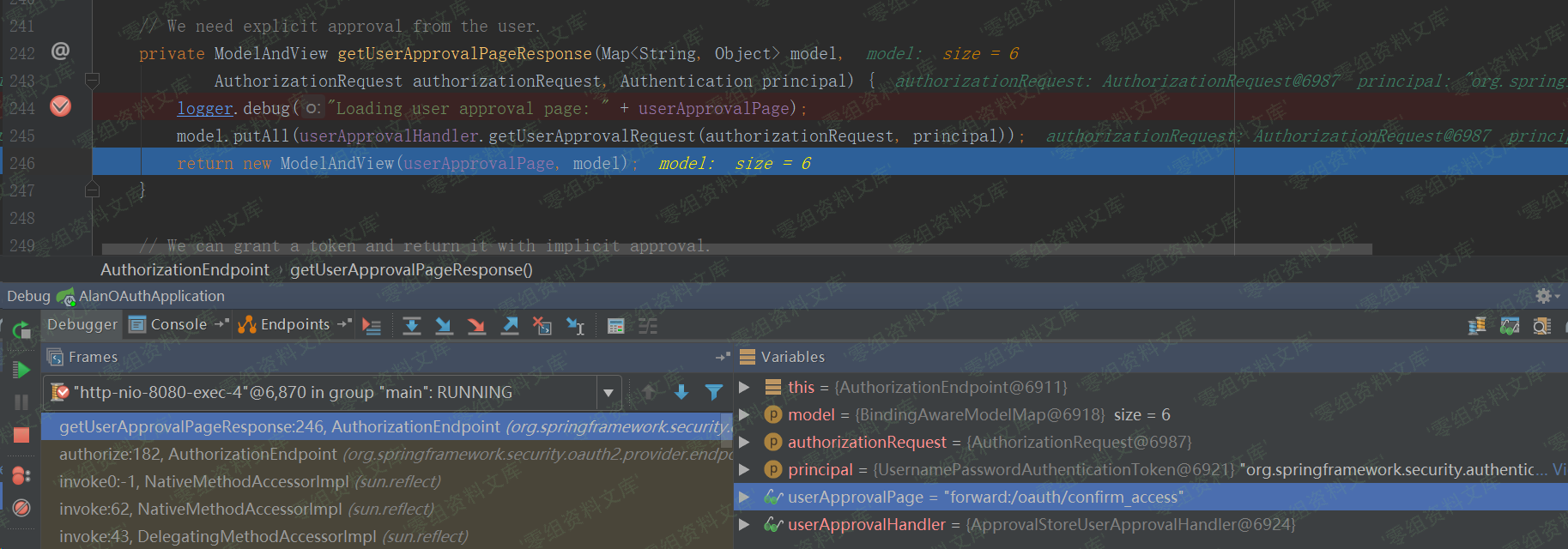Click the logger link on line 244

204,108
